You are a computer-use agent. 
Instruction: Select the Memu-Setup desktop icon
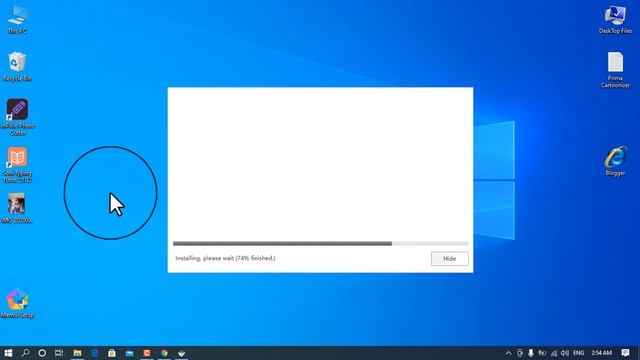click(x=17, y=304)
